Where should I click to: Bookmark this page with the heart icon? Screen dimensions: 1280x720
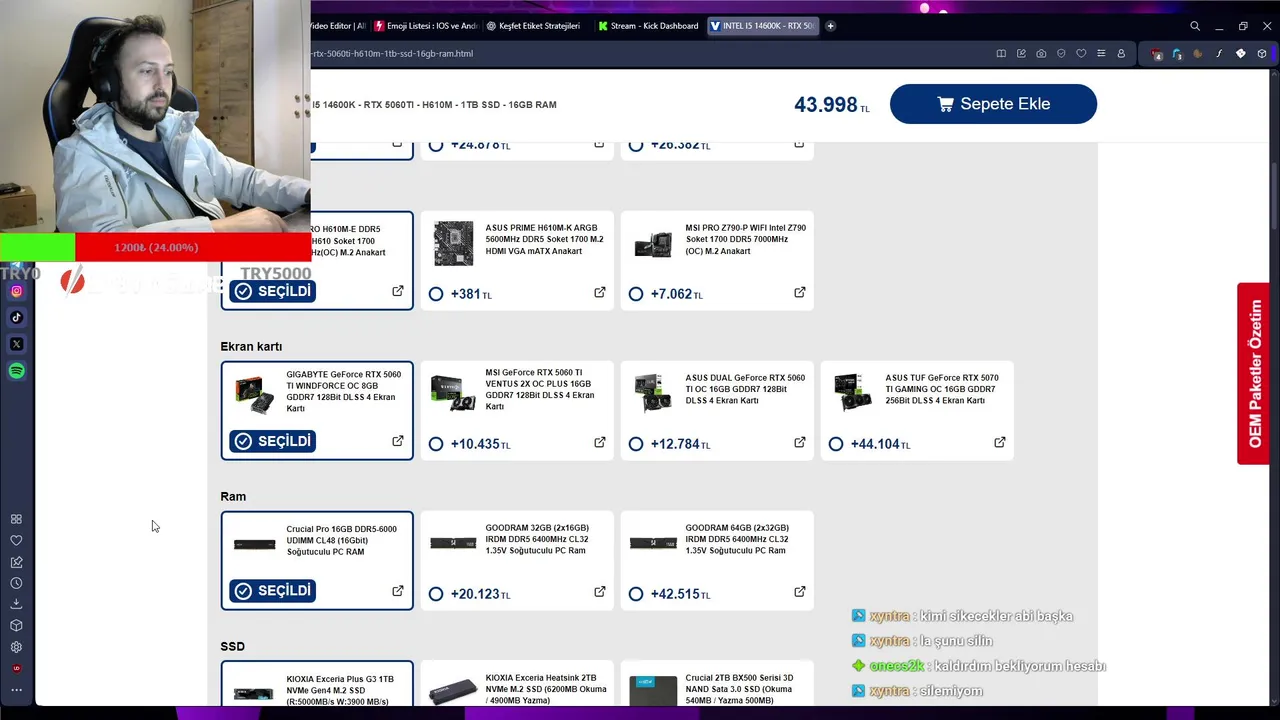point(1081,53)
